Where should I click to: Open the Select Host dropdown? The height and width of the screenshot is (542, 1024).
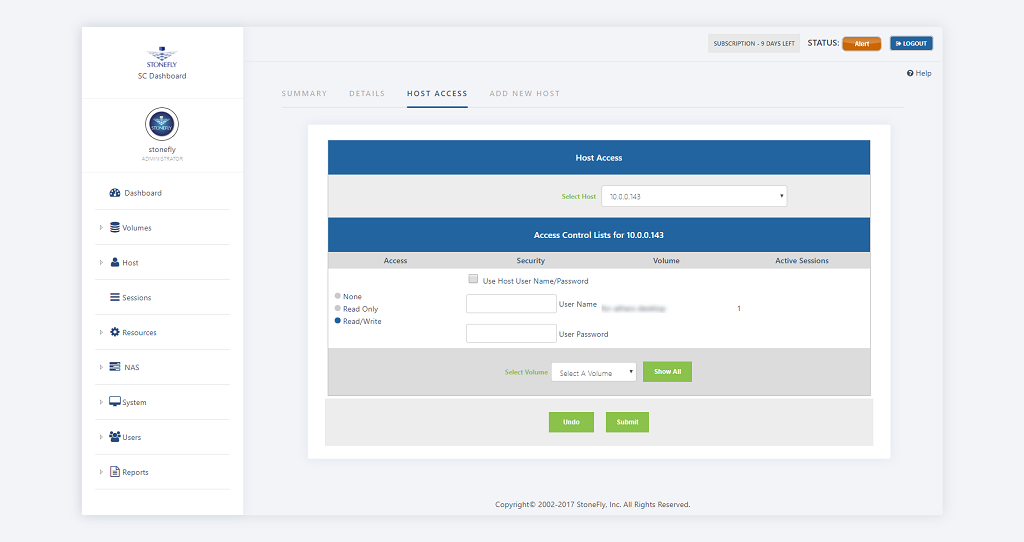point(694,196)
